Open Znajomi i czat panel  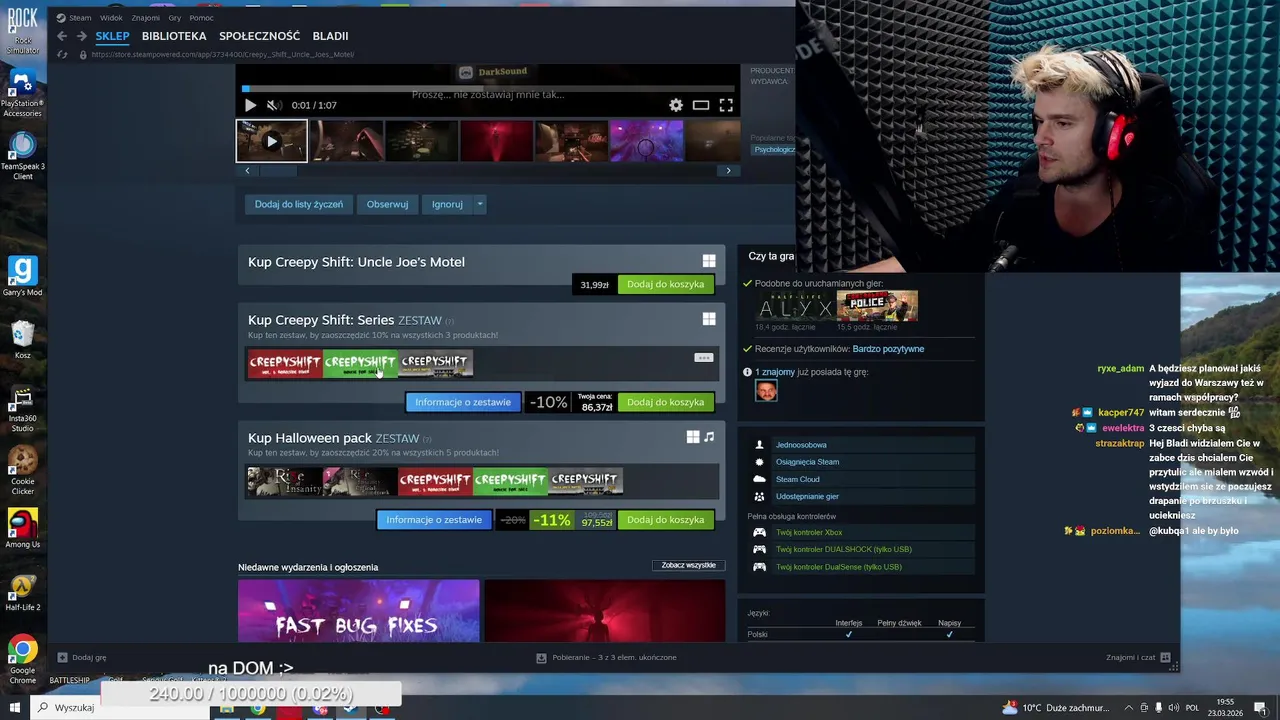(x=1139, y=657)
